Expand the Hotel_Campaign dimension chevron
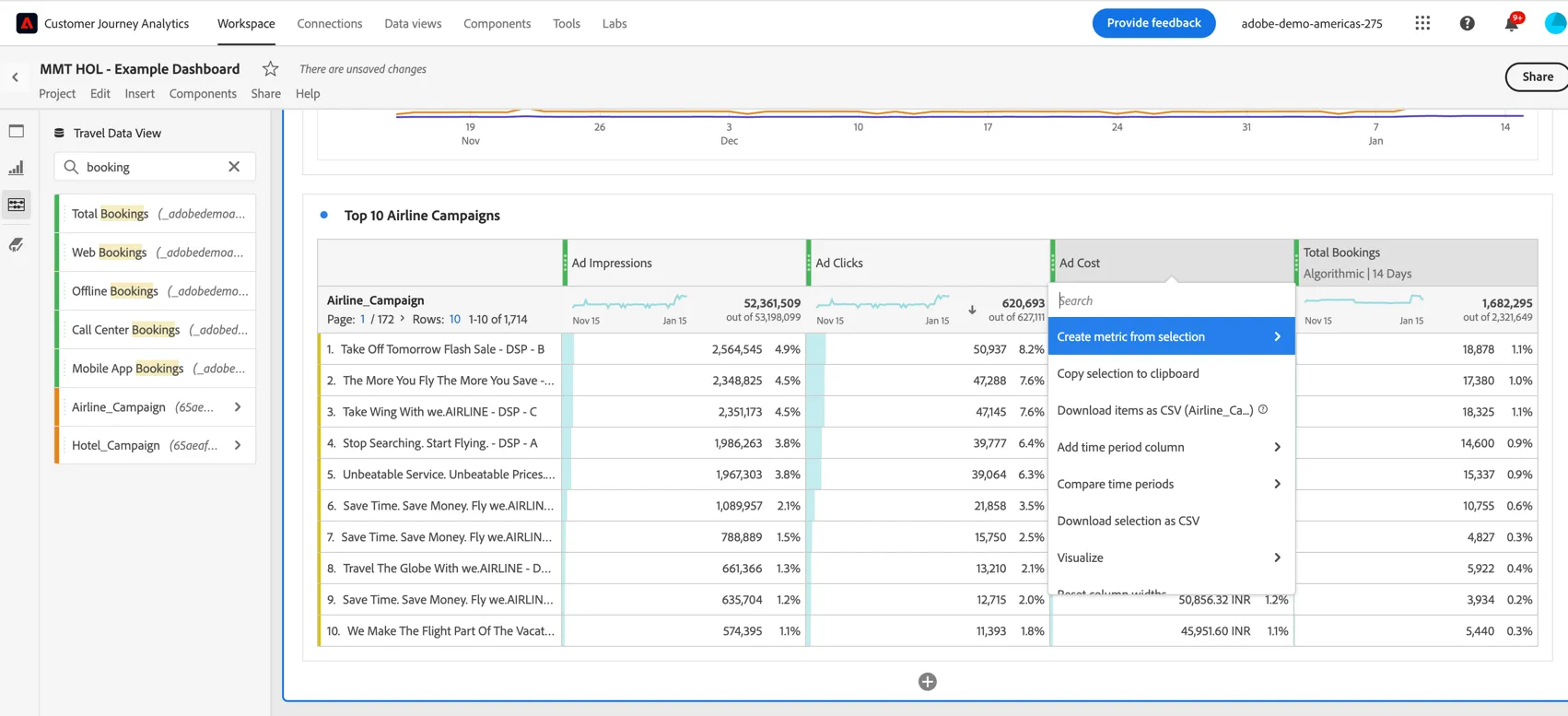1568x716 pixels. point(238,445)
